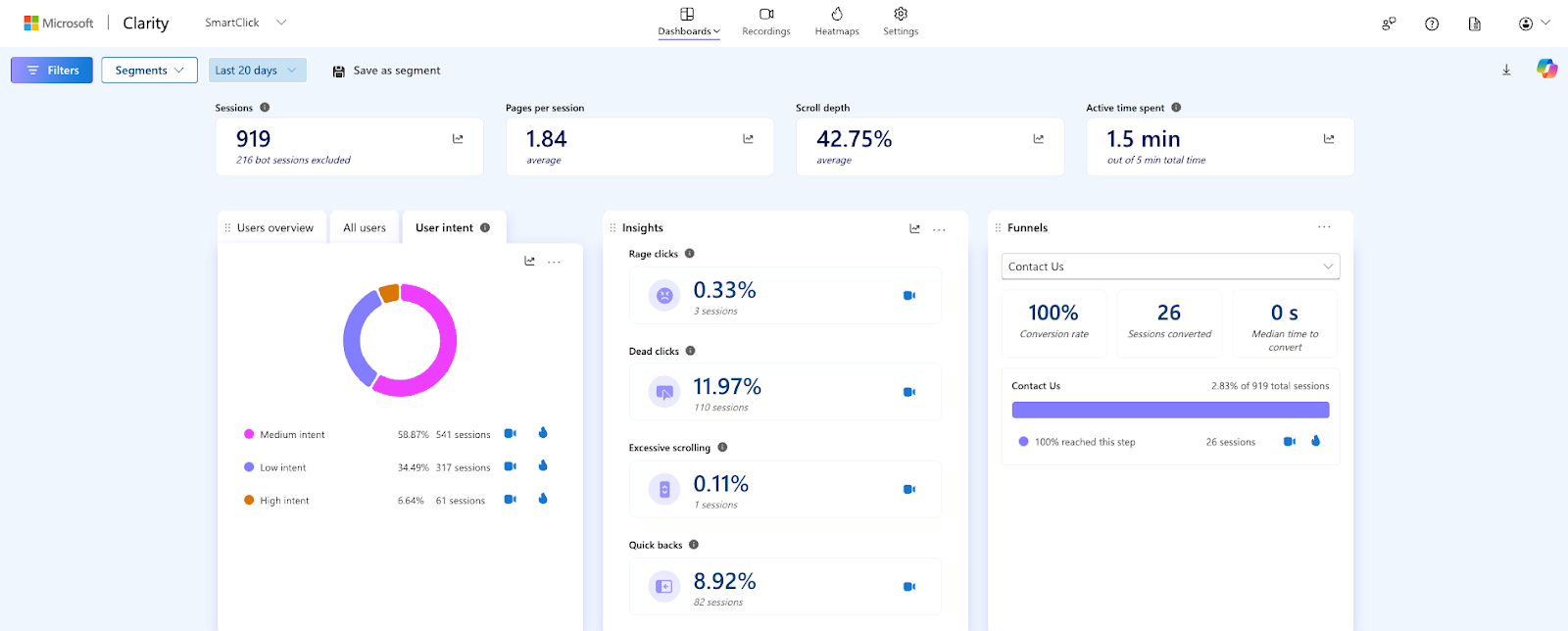Expand the Contact Us funnel dropdown
This screenshot has width=1568, height=631.
1327,267
